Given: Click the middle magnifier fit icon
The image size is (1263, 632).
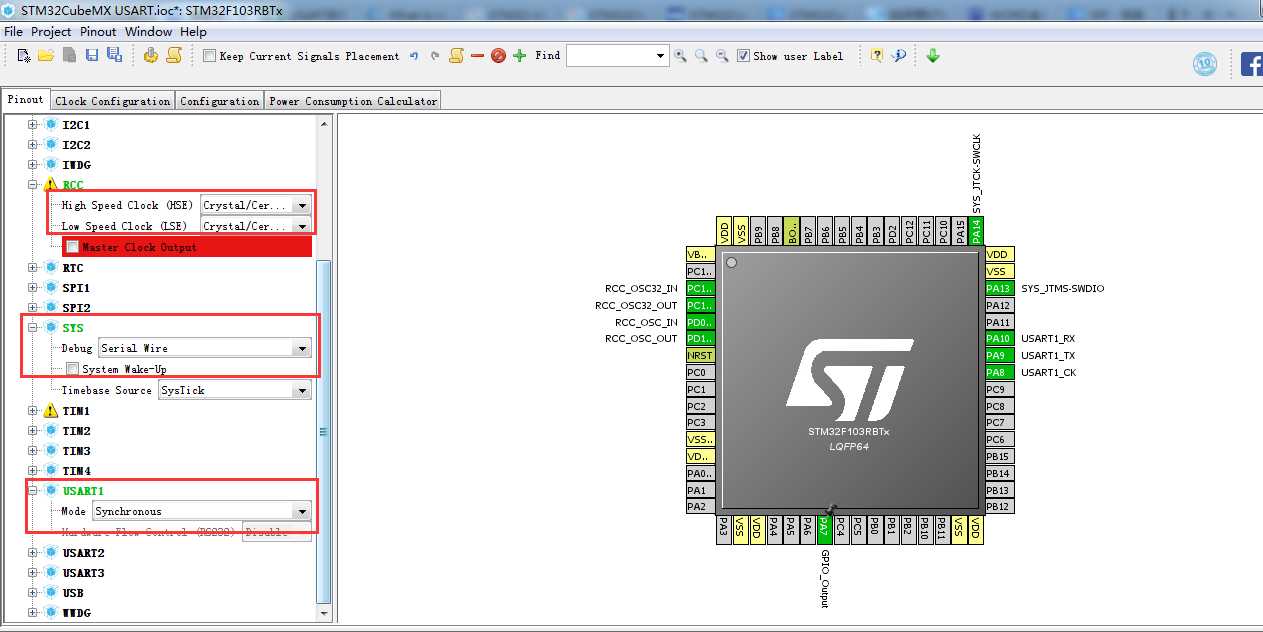Looking at the screenshot, I should coord(701,56).
